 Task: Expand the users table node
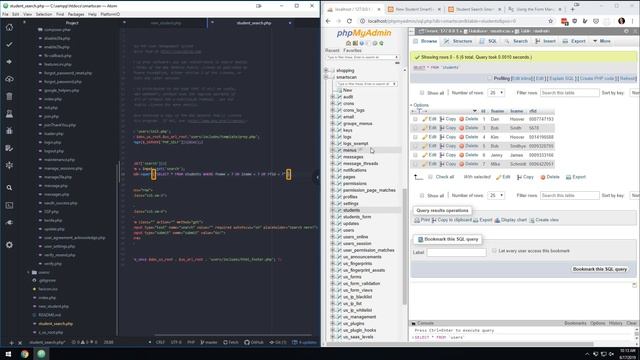(x=333, y=230)
